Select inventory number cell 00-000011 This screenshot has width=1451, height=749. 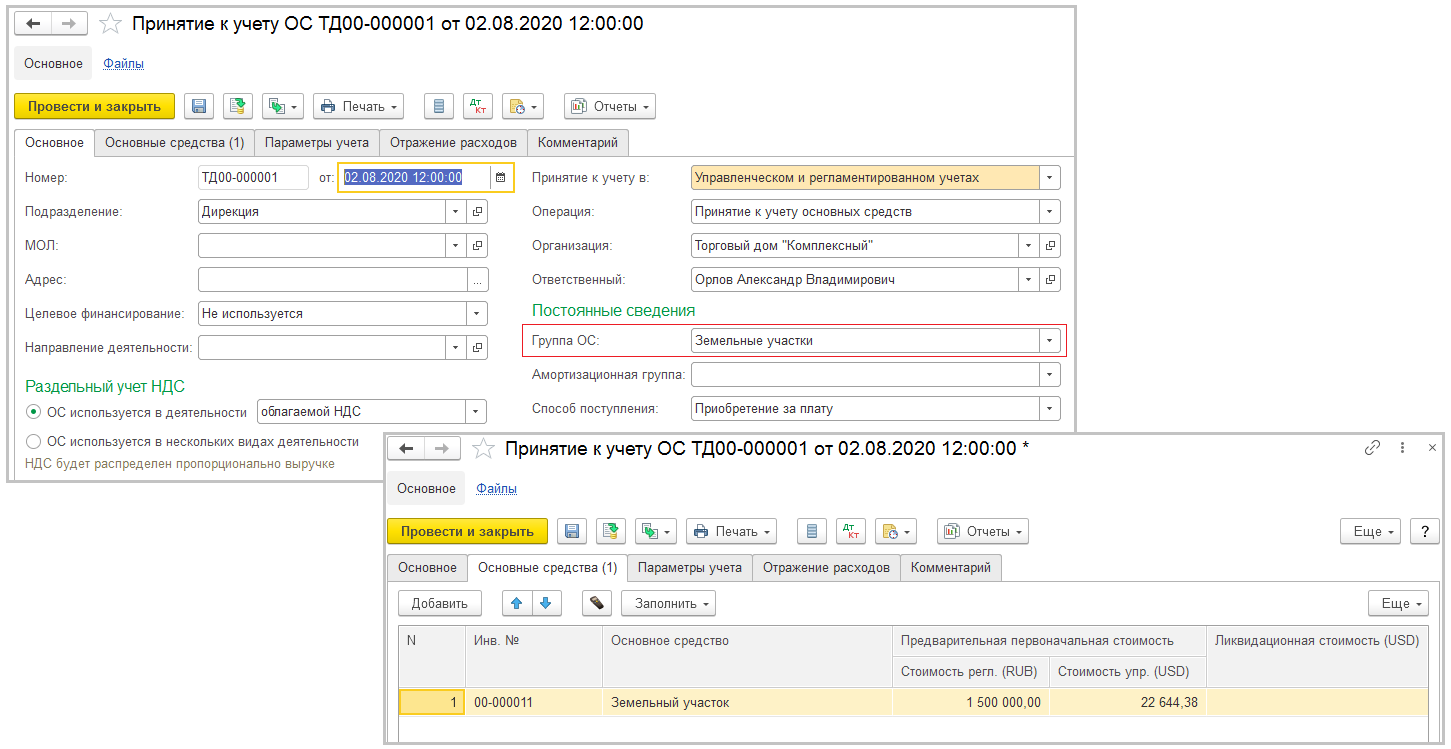tap(534, 702)
